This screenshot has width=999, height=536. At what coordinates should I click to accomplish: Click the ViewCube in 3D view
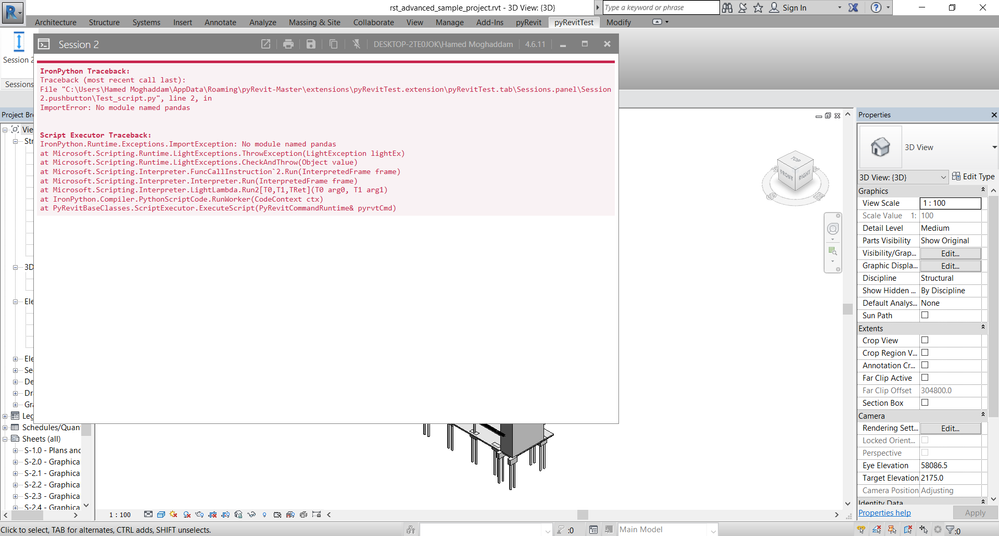[795, 171]
